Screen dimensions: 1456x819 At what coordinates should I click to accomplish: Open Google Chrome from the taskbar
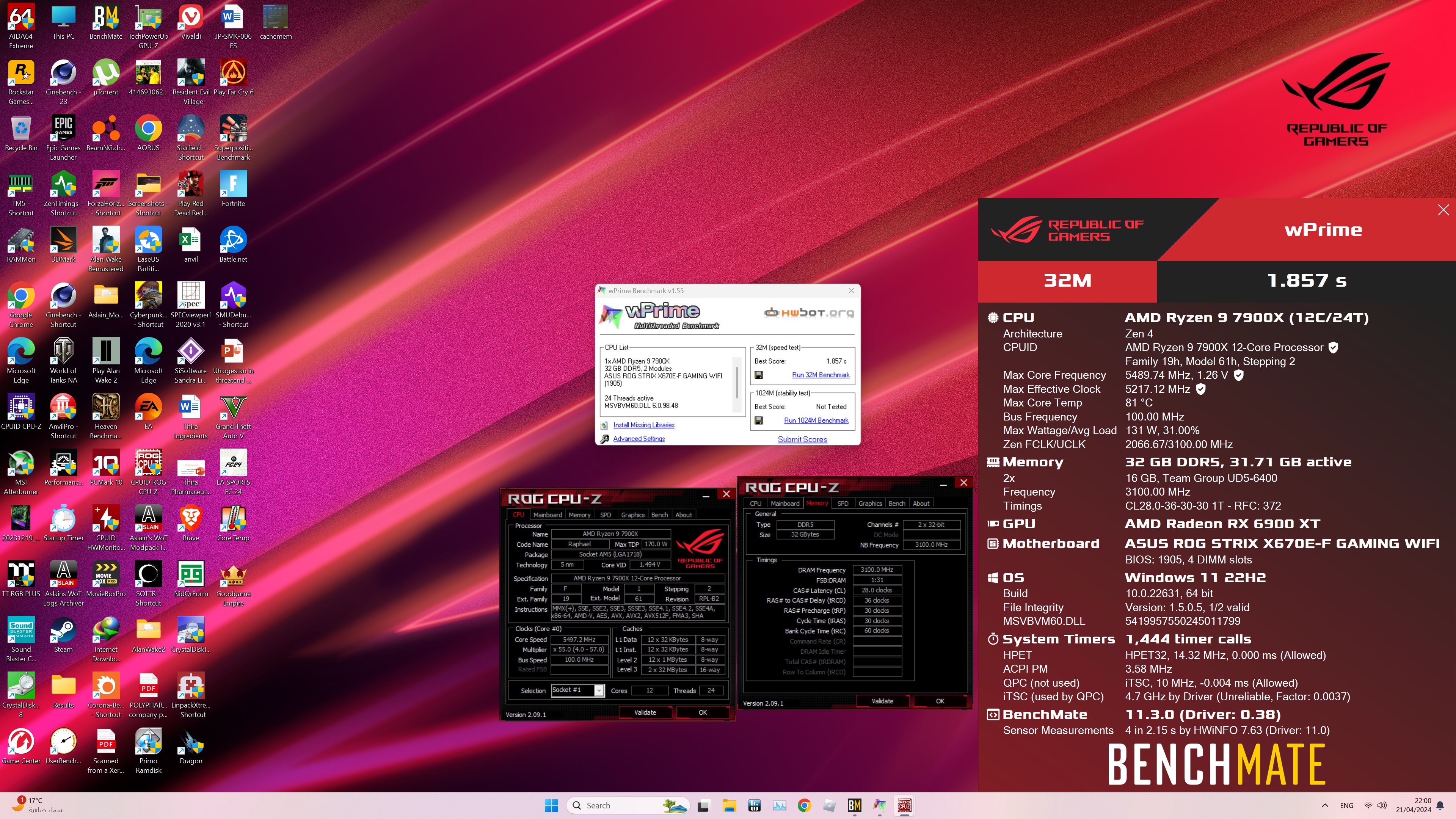(804, 805)
